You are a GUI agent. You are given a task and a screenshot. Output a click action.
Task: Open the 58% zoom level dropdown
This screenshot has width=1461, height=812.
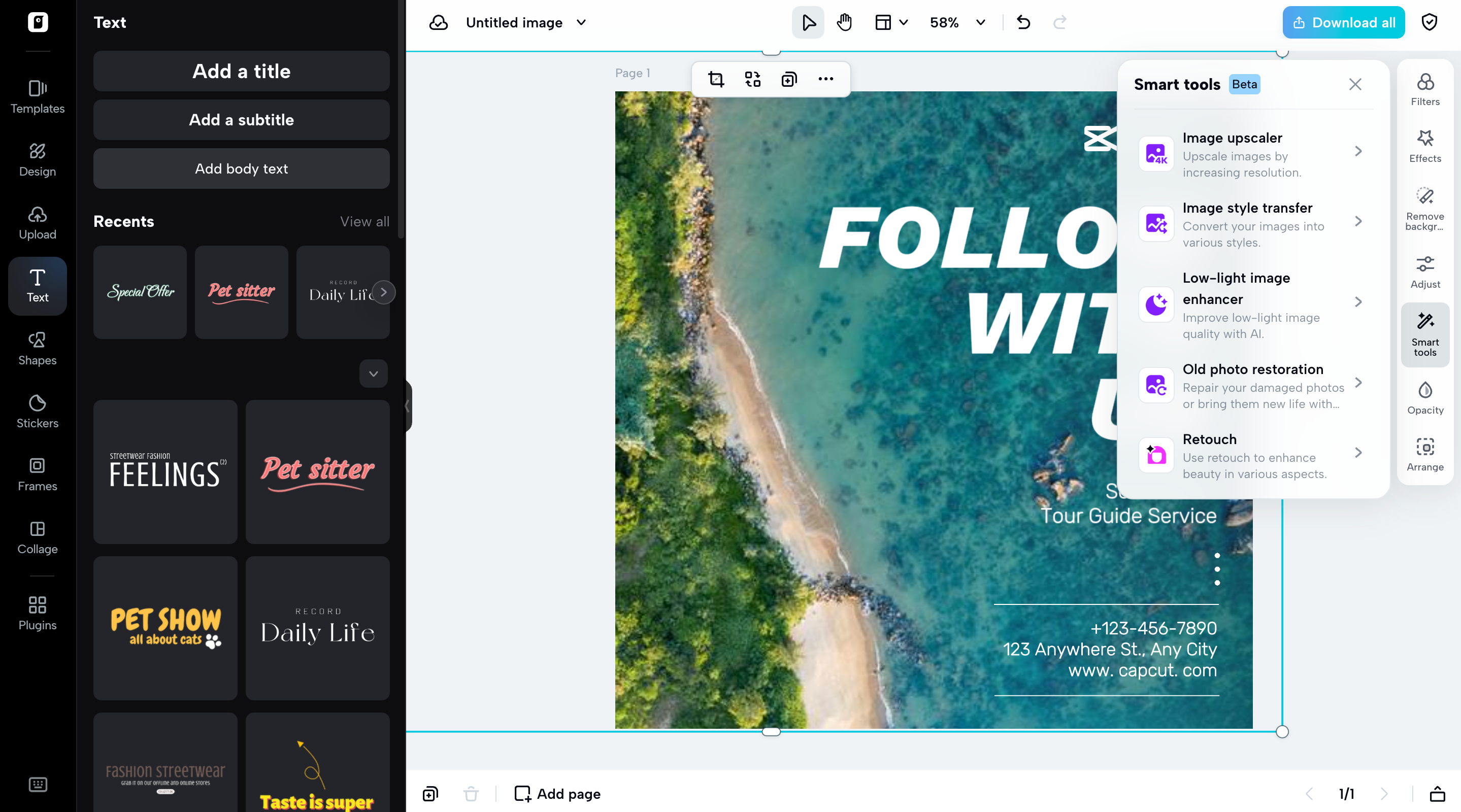[x=957, y=23]
